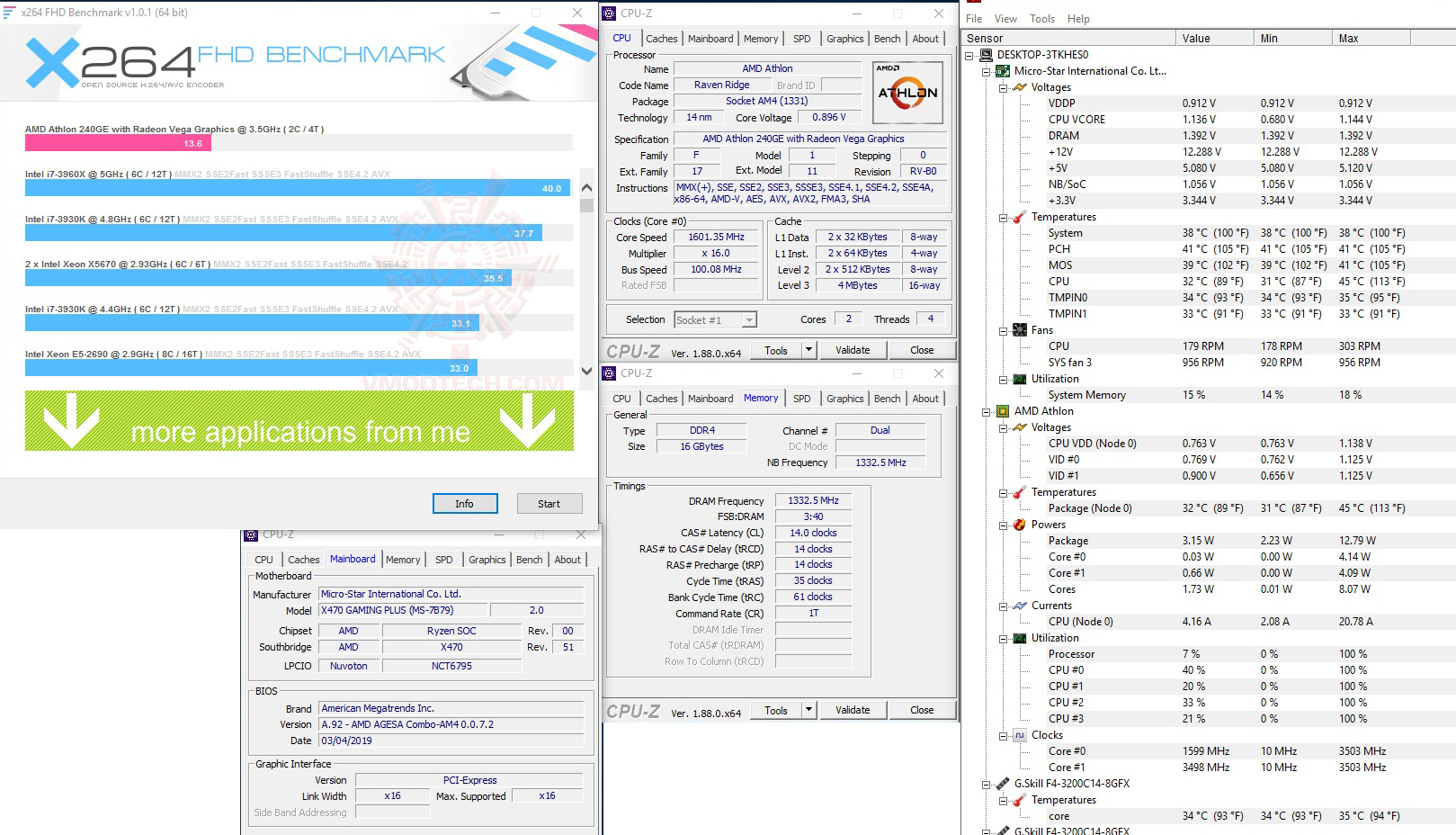
Task: Click the Sensor column header
Action: tap(1069, 38)
